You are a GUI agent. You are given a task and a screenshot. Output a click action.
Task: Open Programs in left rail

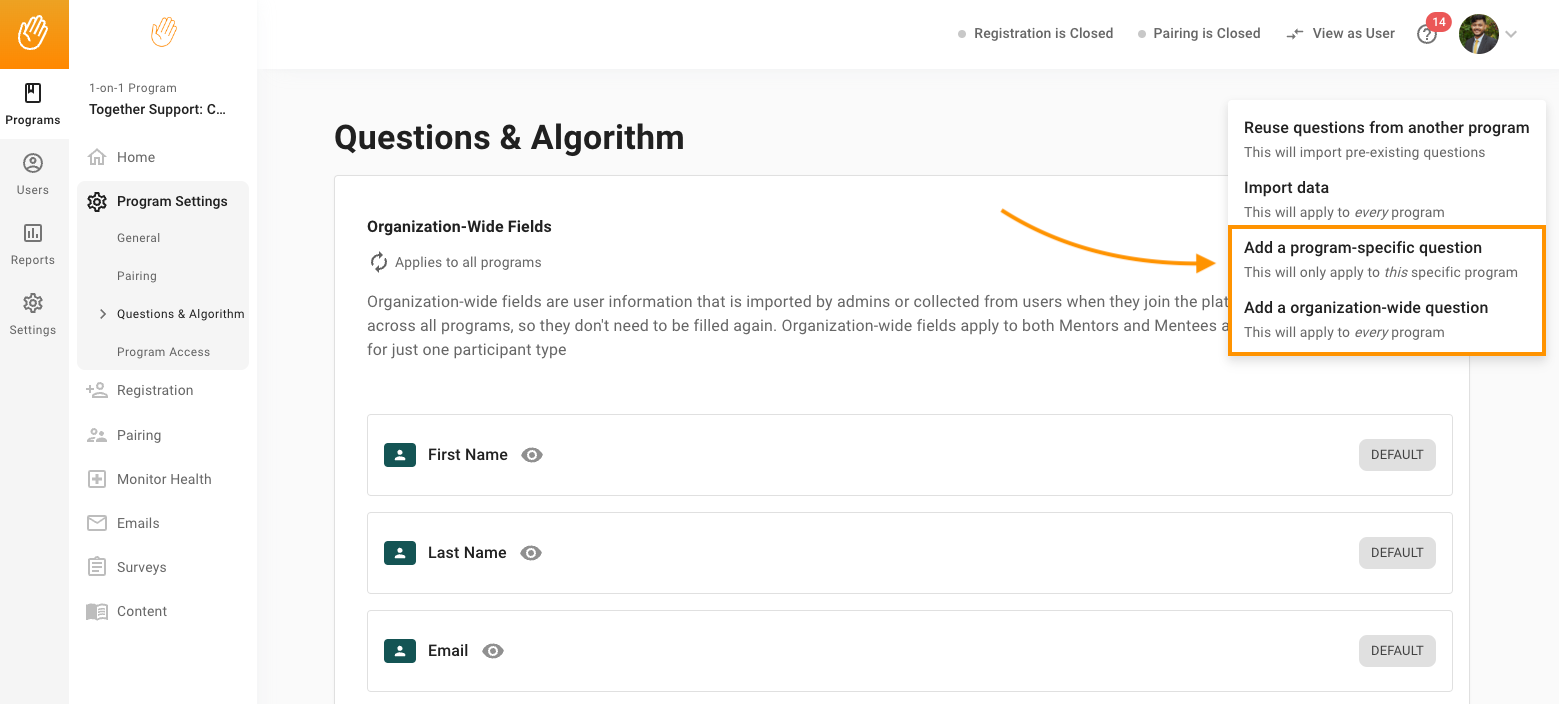[x=33, y=104]
